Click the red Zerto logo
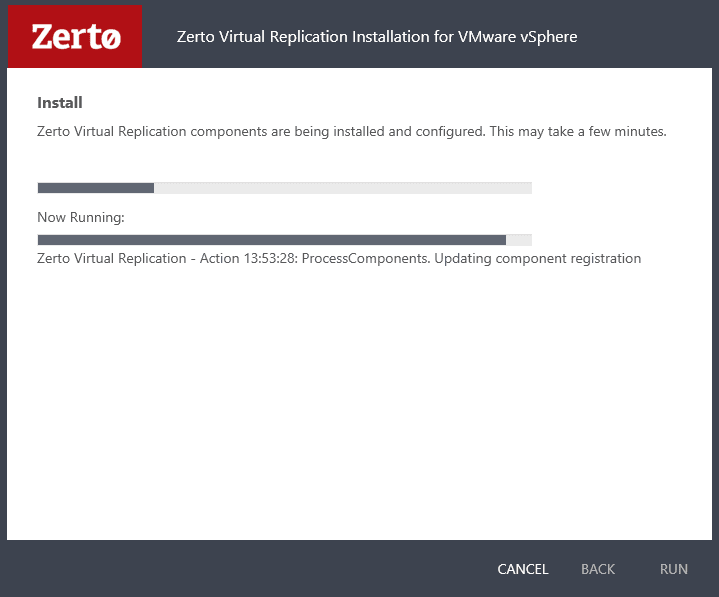The width and height of the screenshot is (719, 597). tap(74, 36)
